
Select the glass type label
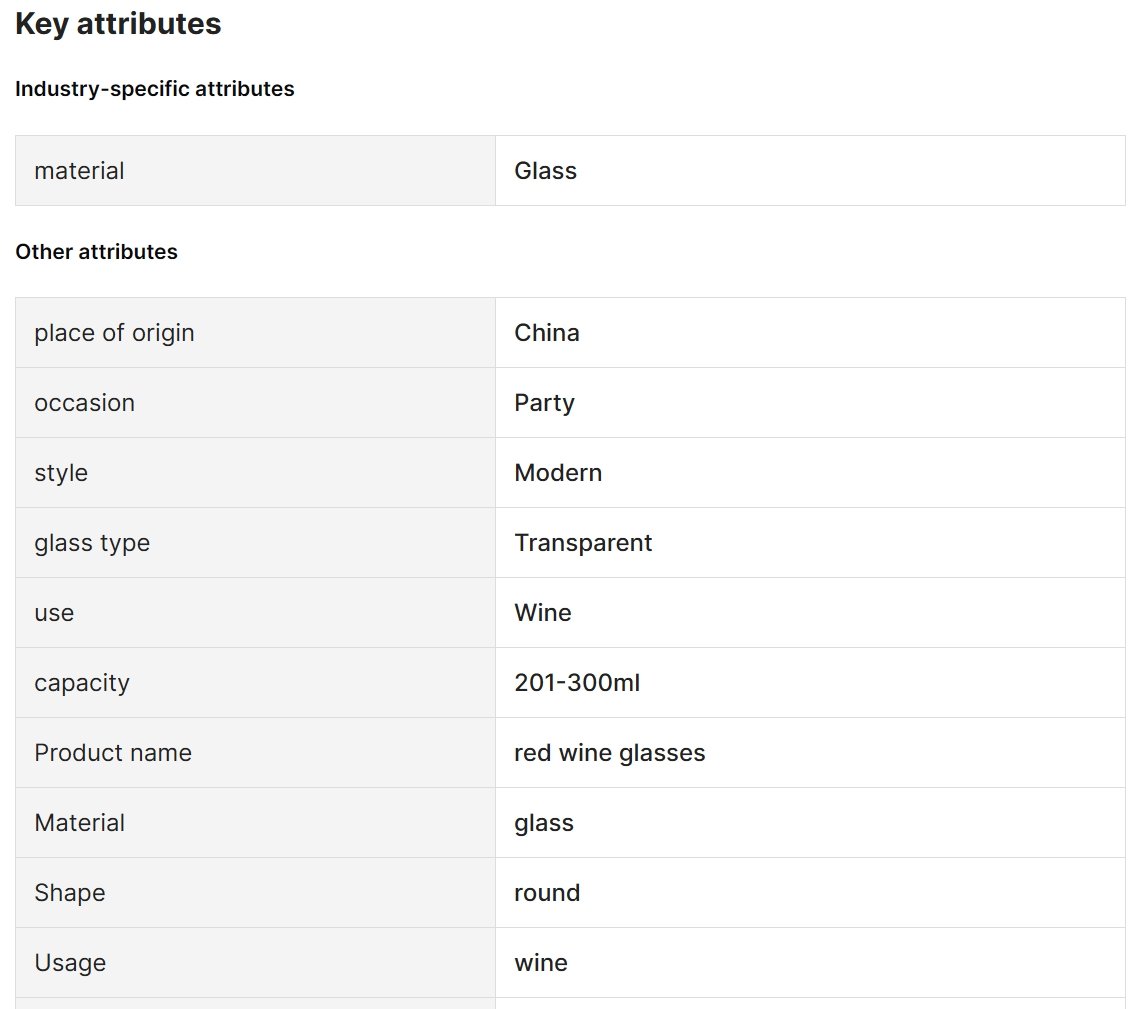pyautogui.click(x=92, y=543)
